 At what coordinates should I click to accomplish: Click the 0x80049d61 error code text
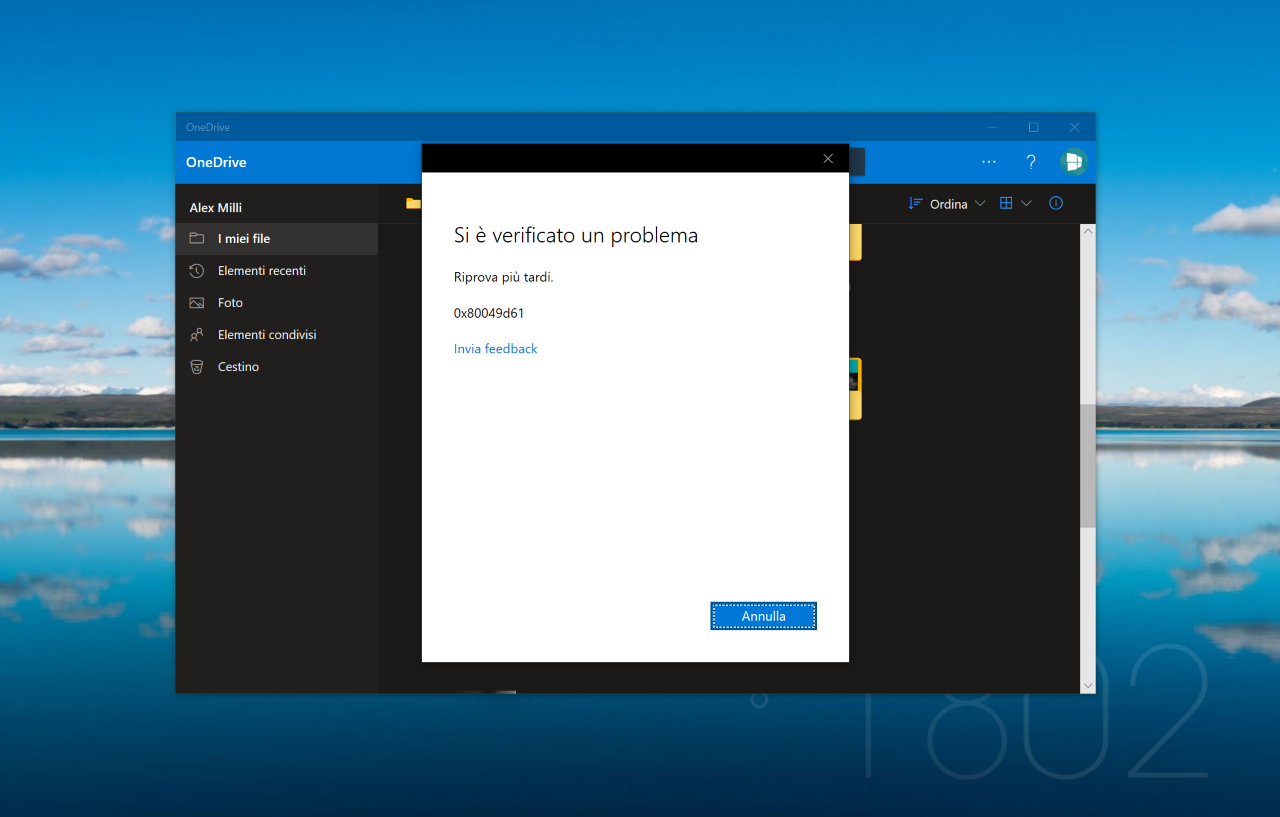click(489, 313)
